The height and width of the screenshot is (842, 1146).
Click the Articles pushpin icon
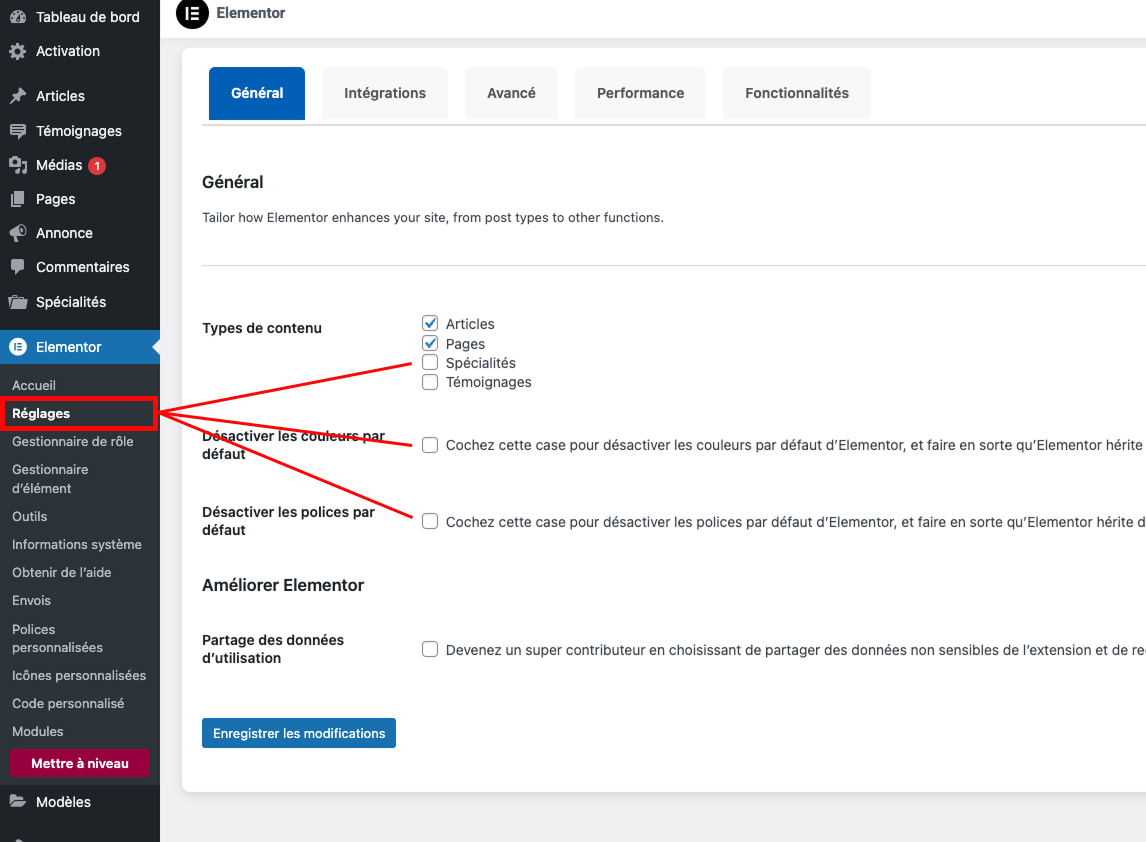18,96
